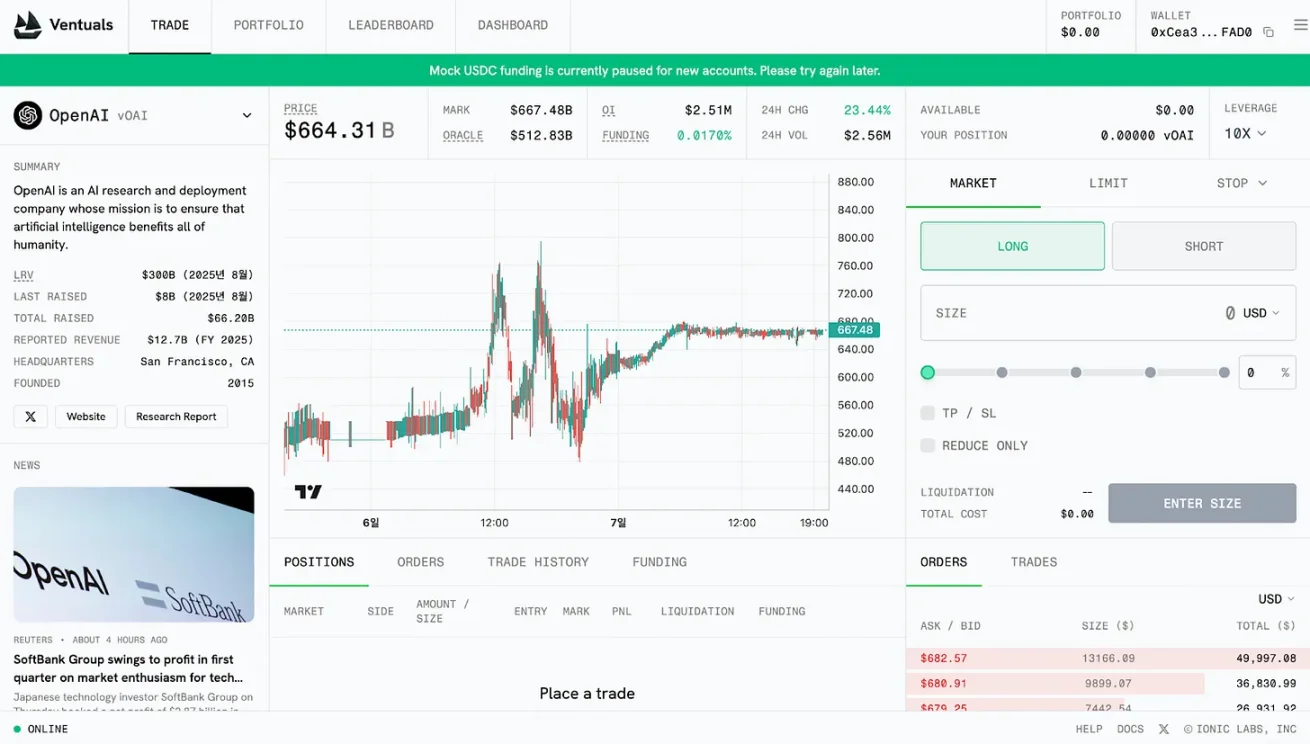
Task: Open the USD unit dropdown in size field
Action: point(1263,313)
